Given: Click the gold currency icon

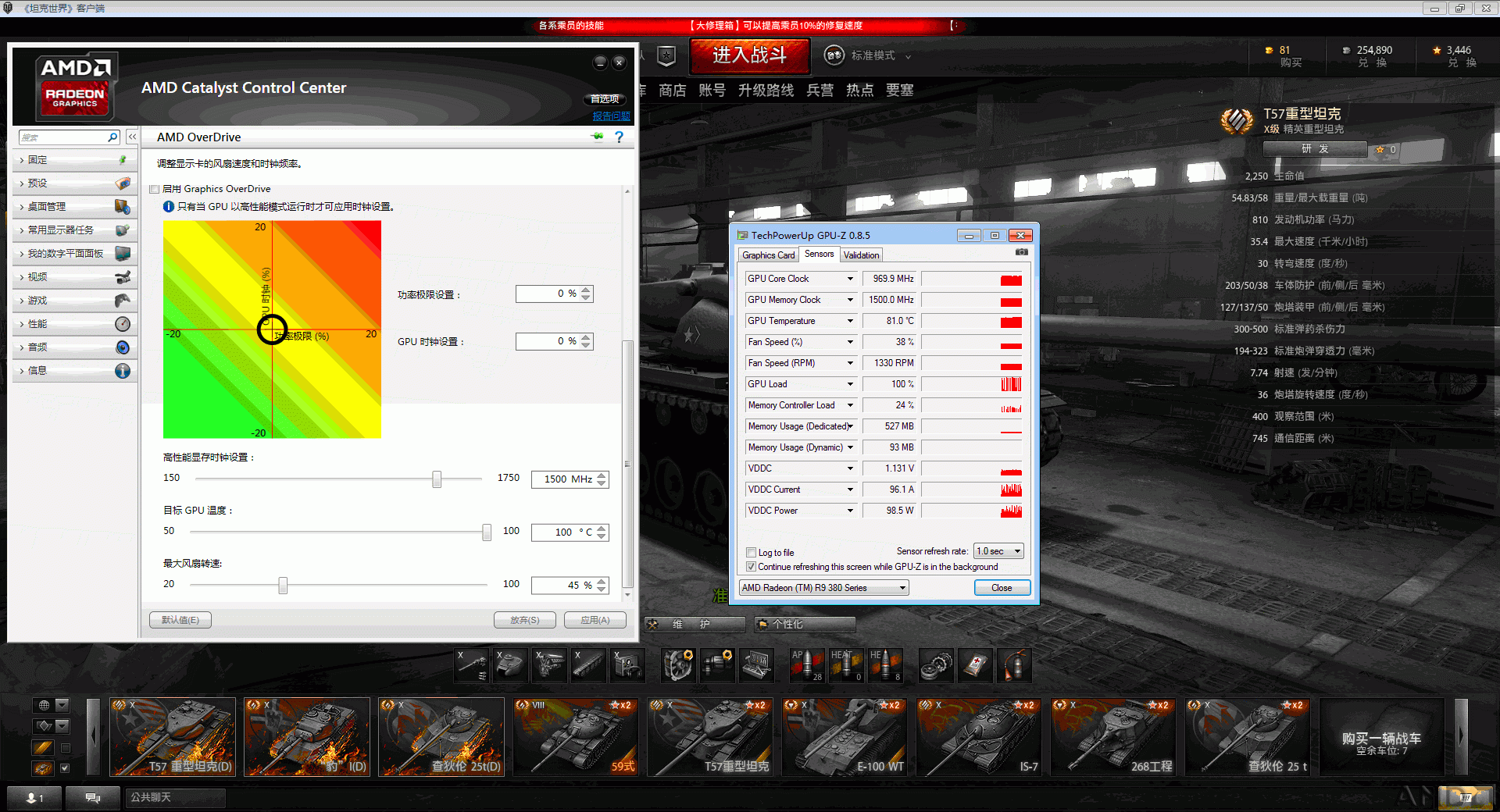Looking at the screenshot, I should click(x=1269, y=50).
